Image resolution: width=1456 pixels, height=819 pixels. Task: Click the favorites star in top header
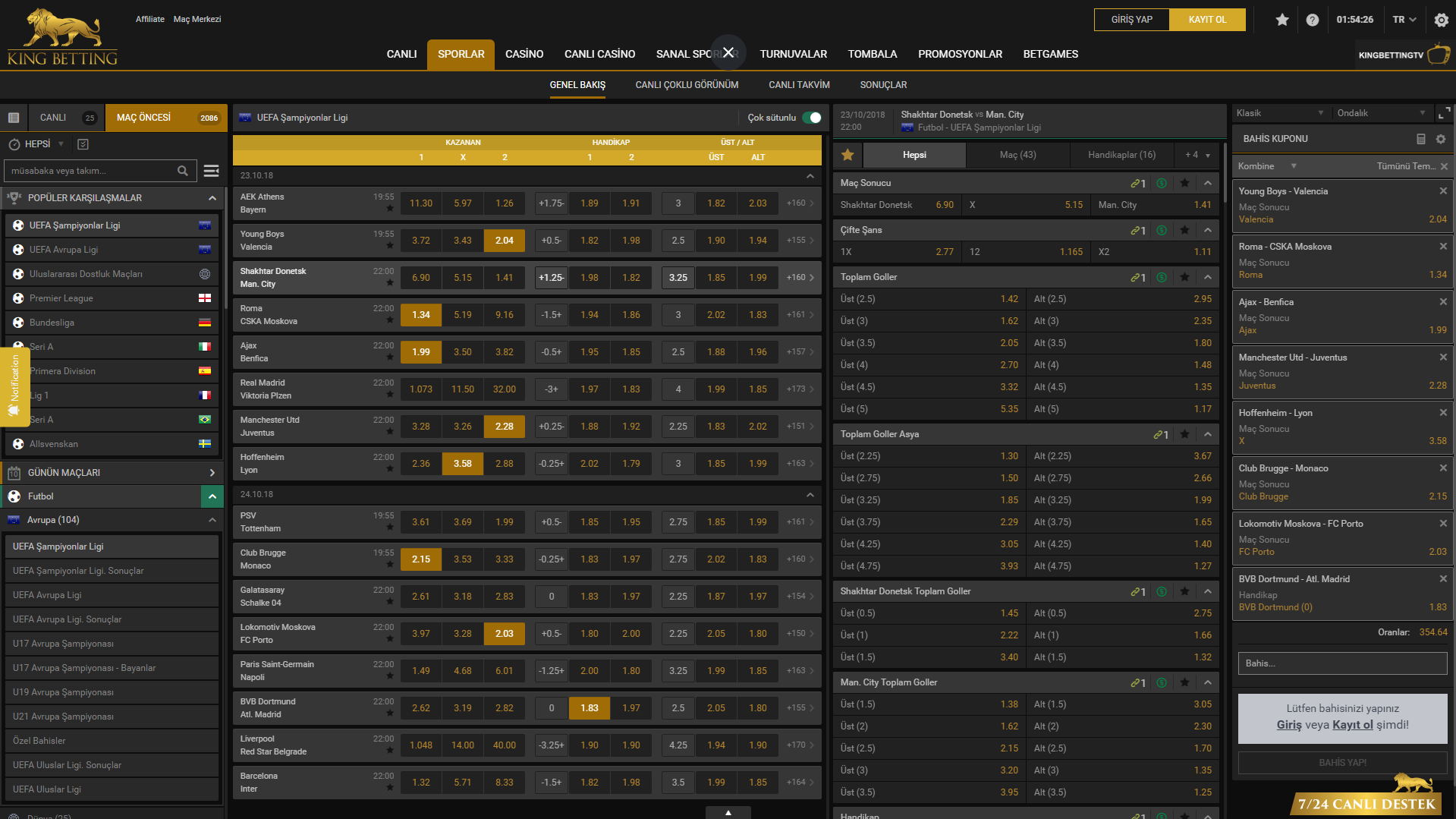1282,20
